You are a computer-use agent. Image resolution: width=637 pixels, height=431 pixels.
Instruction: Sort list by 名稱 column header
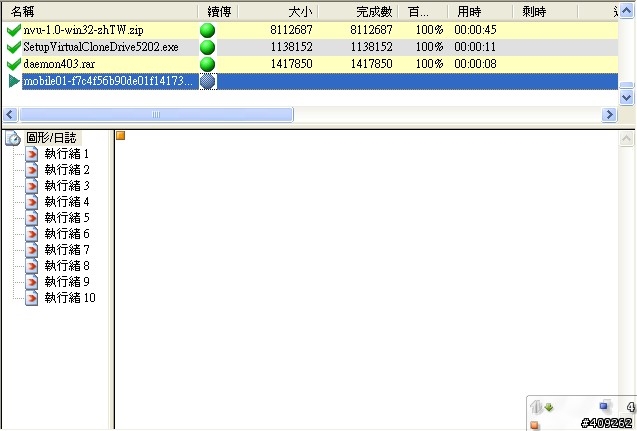[x=100, y=12]
